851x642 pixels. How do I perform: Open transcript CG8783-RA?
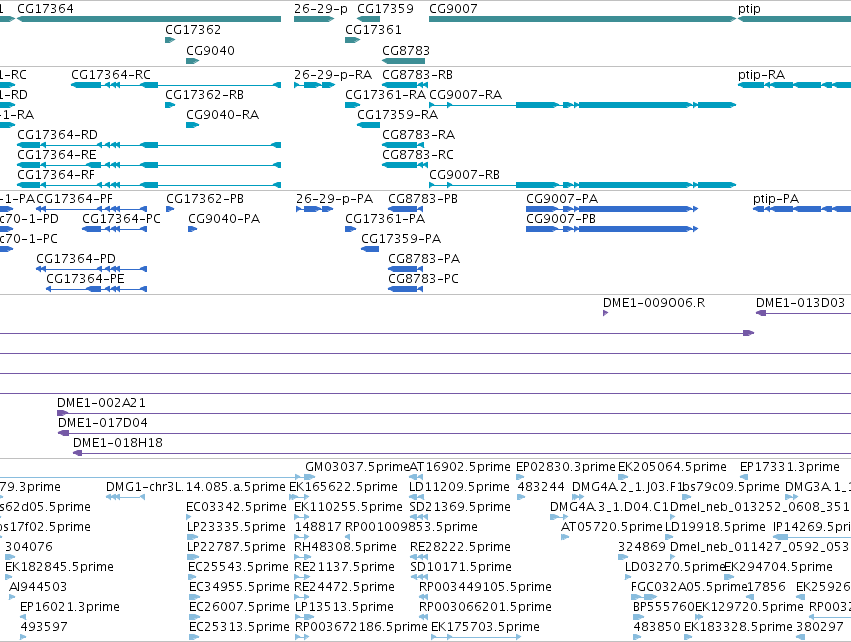pos(418,135)
